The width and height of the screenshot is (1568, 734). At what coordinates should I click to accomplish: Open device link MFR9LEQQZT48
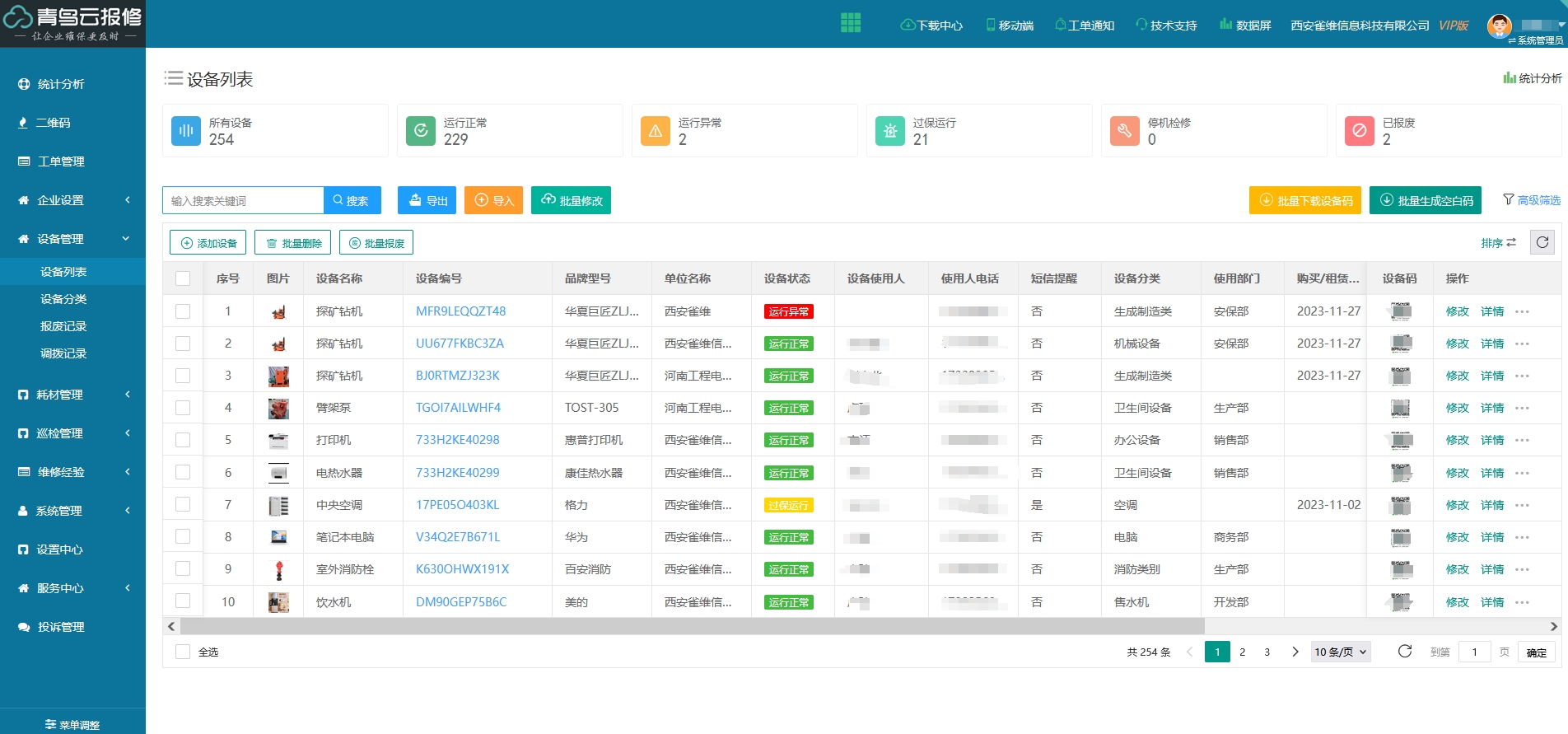(460, 311)
